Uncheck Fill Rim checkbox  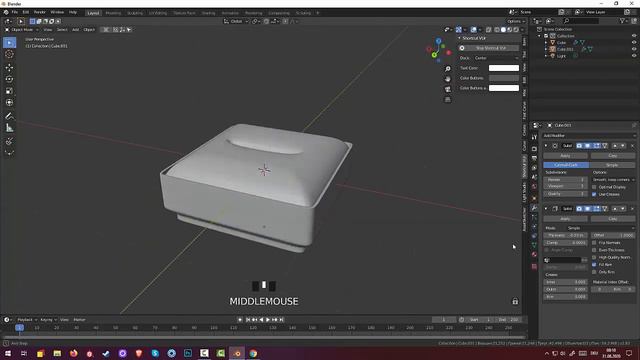(x=594, y=264)
